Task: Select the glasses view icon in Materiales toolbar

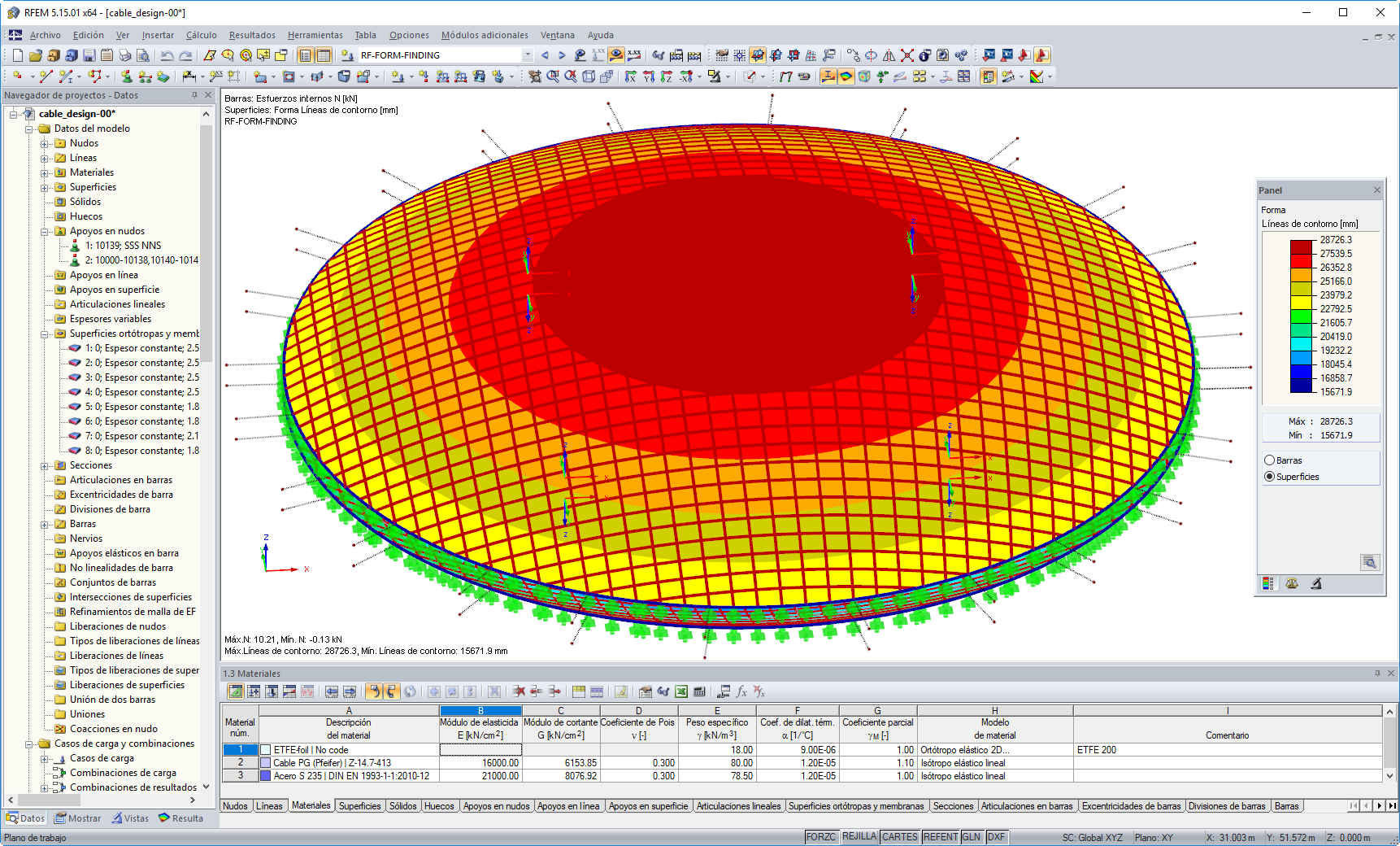Action: (x=662, y=691)
